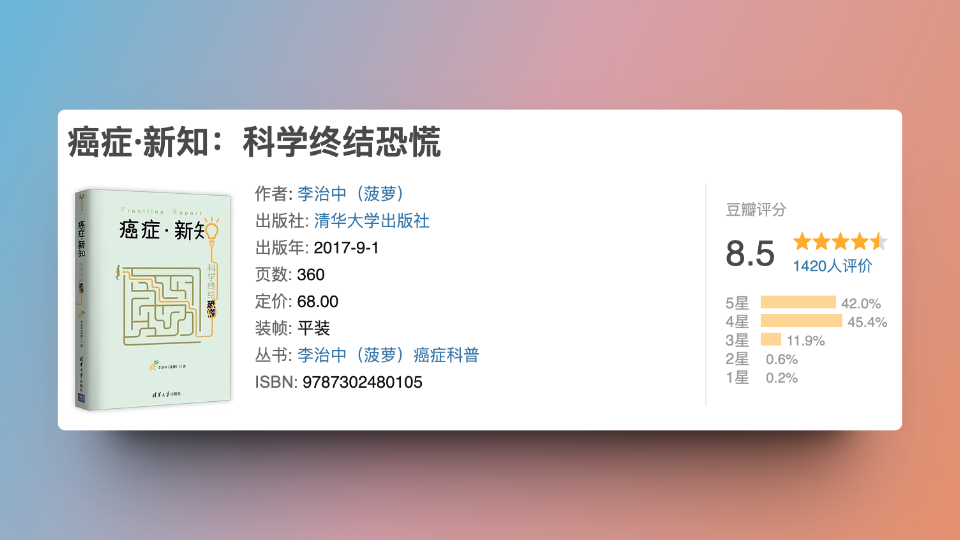Click the 豆瓣评分 heading

pos(756,210)
